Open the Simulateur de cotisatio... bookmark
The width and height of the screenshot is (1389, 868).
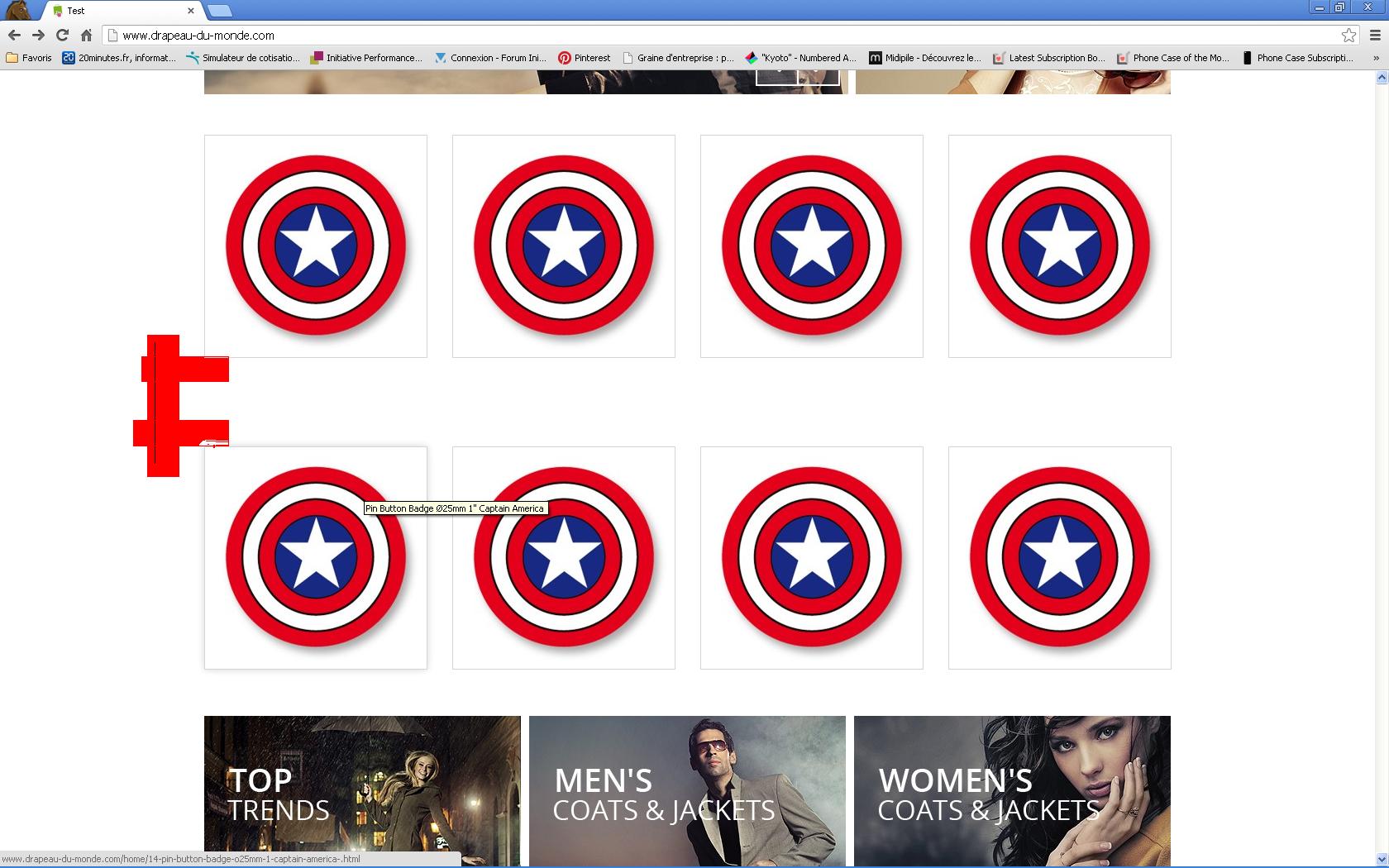243,58
